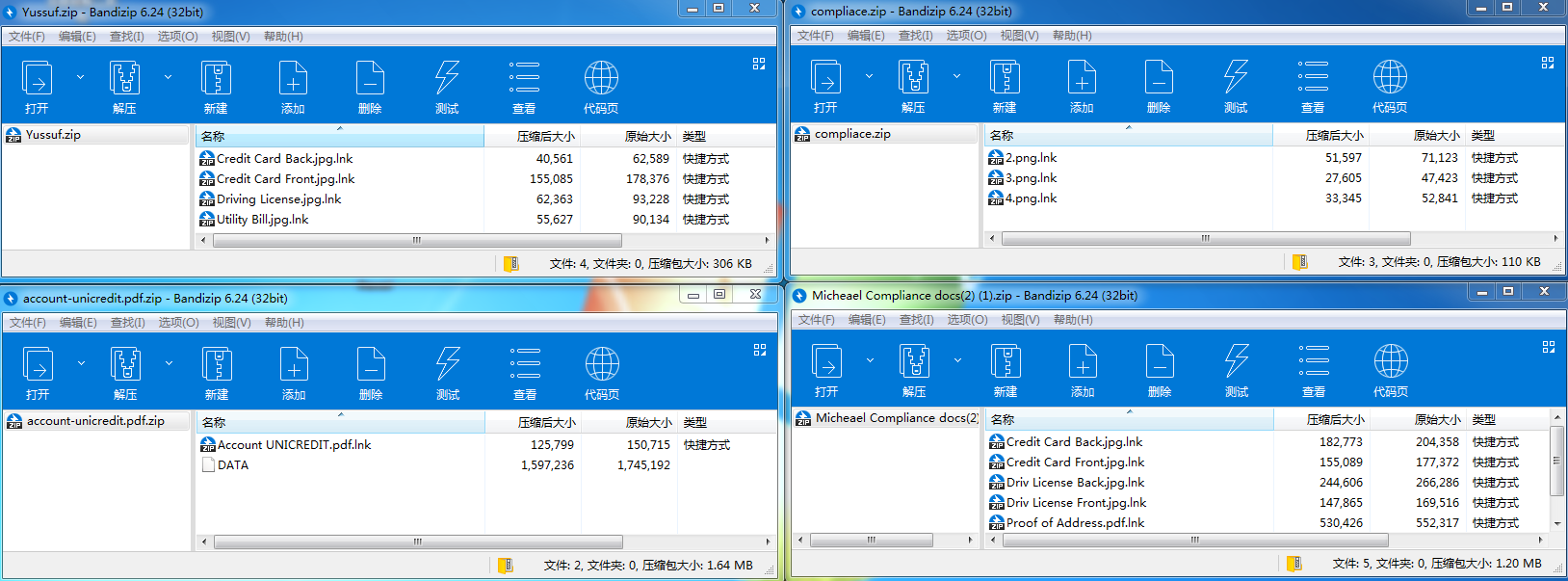Open 文件(F) menu in Yussuf.zip window
Image resolution: width=1568 pixels, height=581 pixels.
[27, 37]
